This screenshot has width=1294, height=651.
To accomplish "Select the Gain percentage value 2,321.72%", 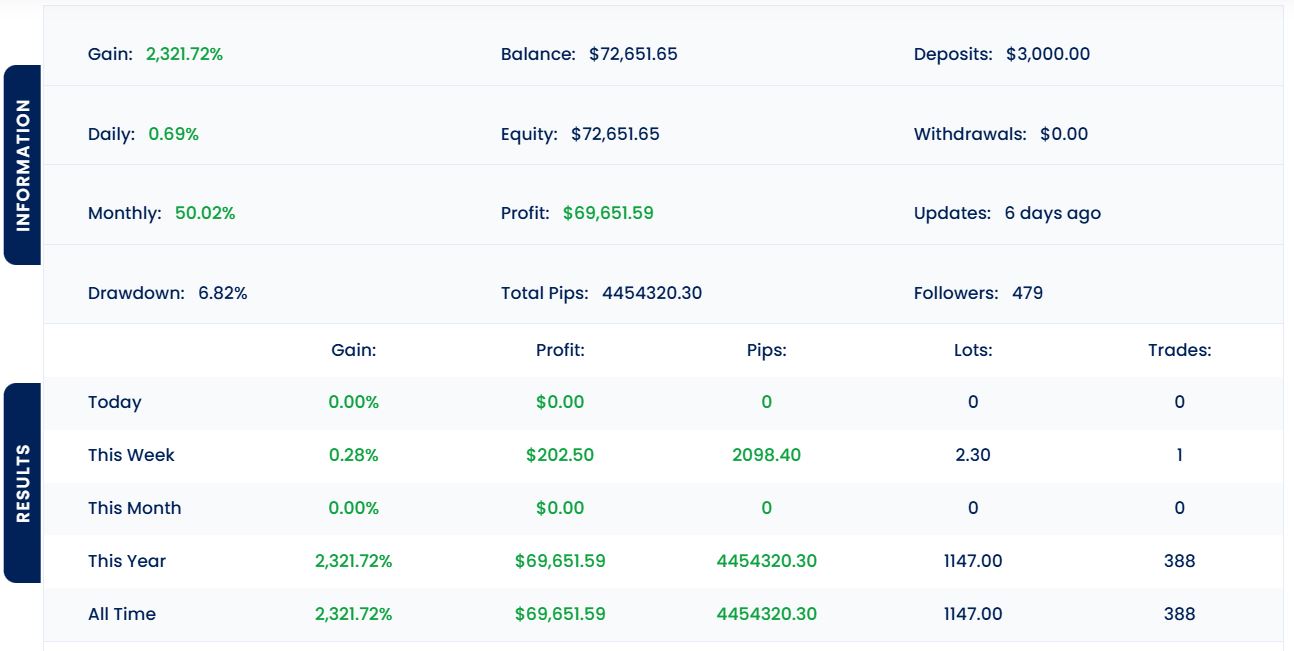I will pos(185,54).
